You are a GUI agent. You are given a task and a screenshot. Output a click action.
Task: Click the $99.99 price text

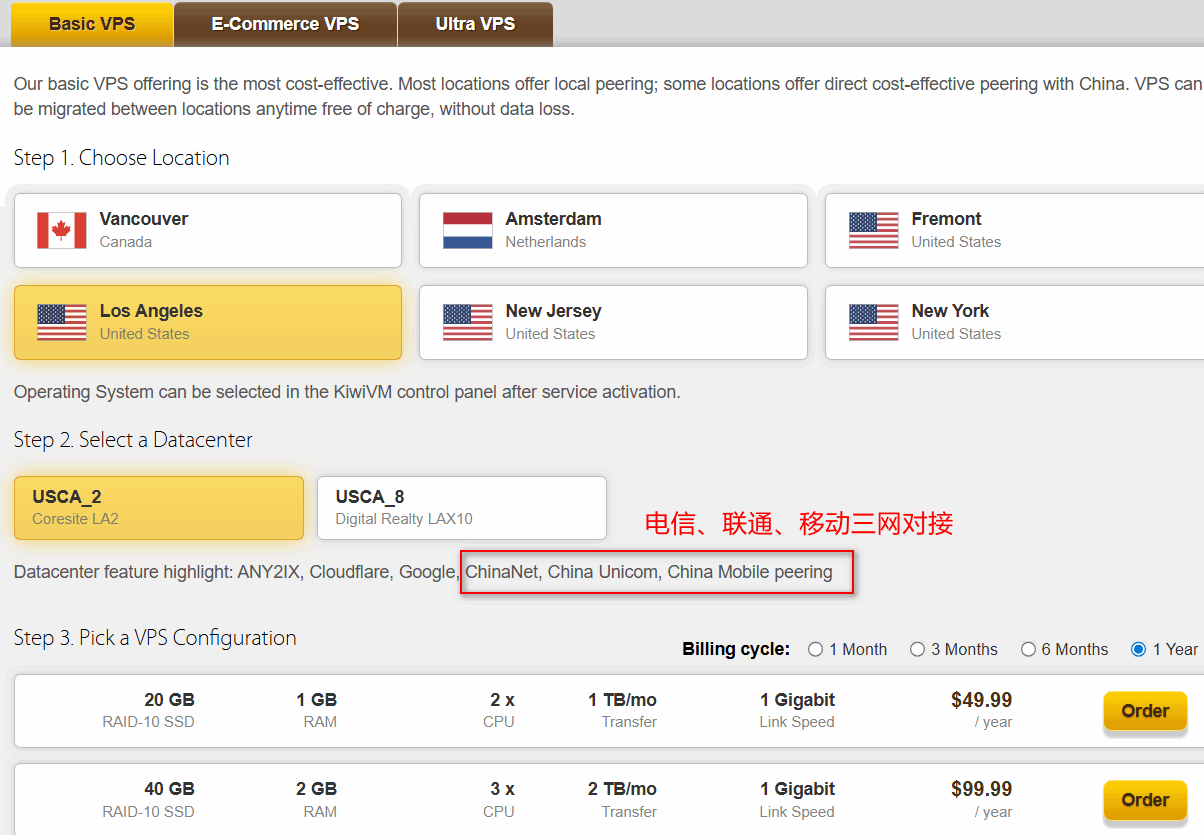(x=981, y=789)
